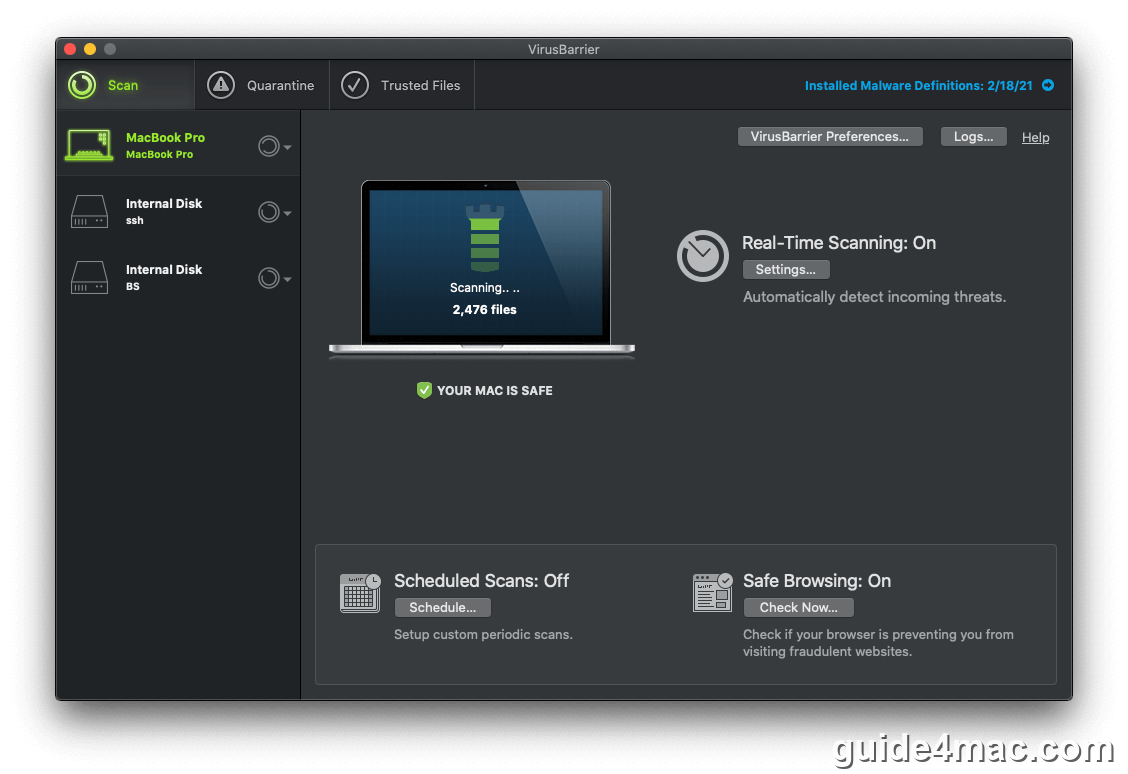The width and height of the screenshot is (1128, 774).
Task: Minimize the VirusBarrier window with yellow button
Action: (90, 49)
